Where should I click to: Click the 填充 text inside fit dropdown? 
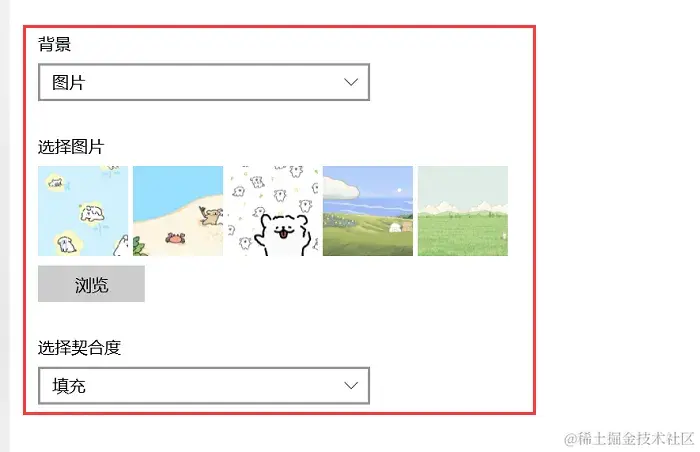(68, 386)
